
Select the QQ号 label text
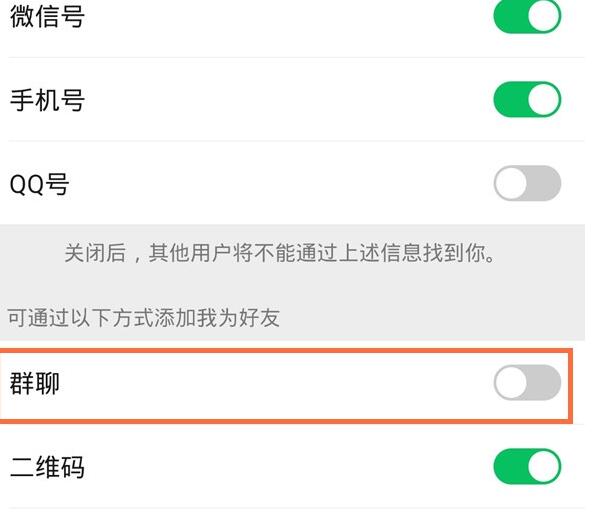[39, 185]
